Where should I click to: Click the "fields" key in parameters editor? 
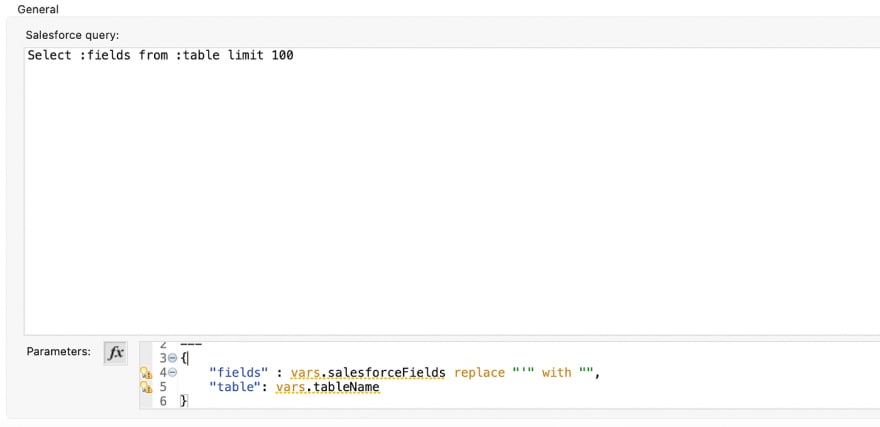click(239, 373)
